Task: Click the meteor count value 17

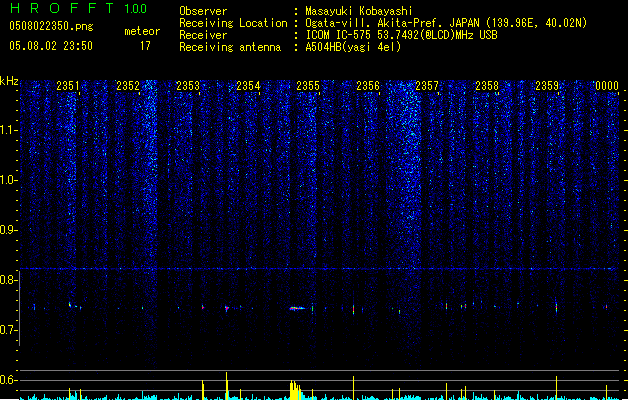Action: (145, 46)
